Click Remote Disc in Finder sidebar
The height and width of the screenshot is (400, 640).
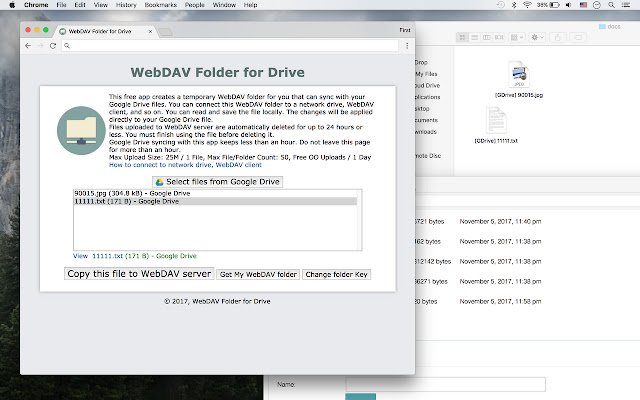(x=428, y=156)
